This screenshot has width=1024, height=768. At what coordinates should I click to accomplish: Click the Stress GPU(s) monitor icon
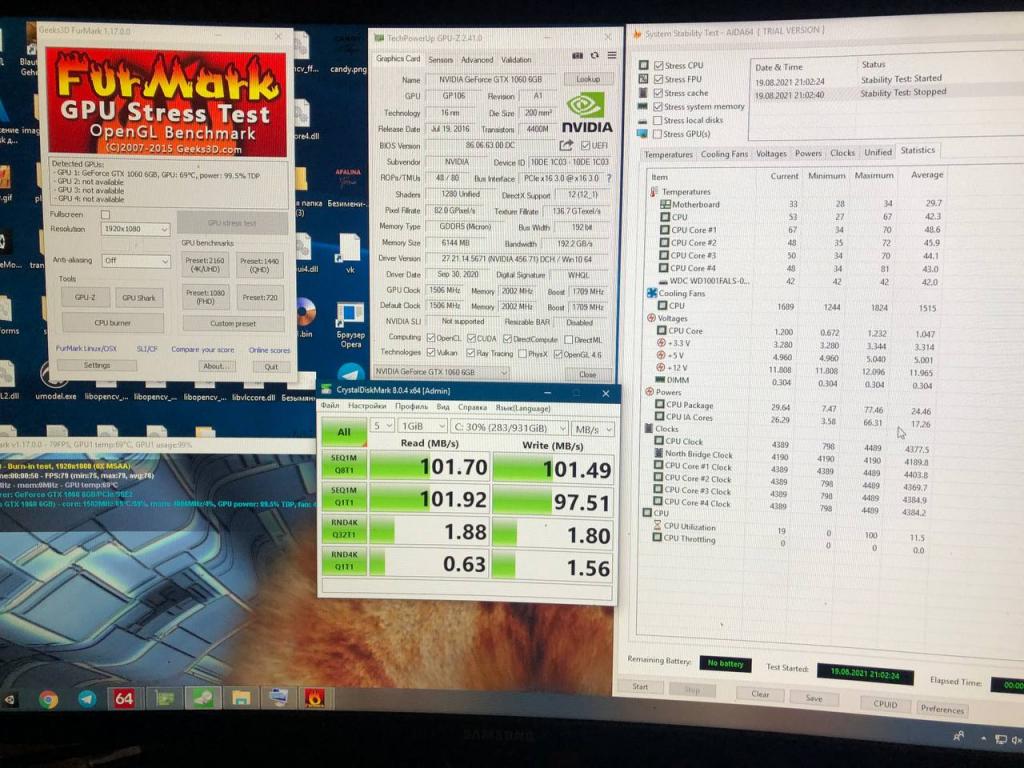(643, 134)
